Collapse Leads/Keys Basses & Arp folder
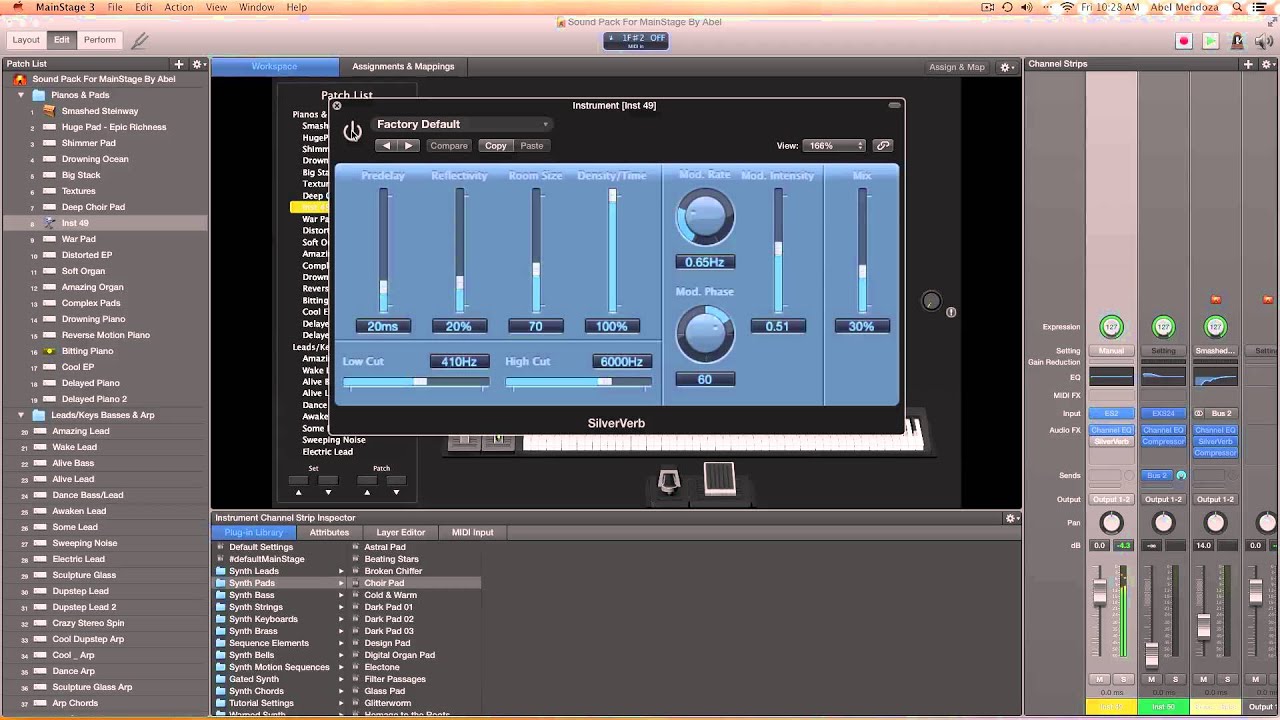Image resolution: width=1280 pixels, height=720 pixels. pos(21,415)
